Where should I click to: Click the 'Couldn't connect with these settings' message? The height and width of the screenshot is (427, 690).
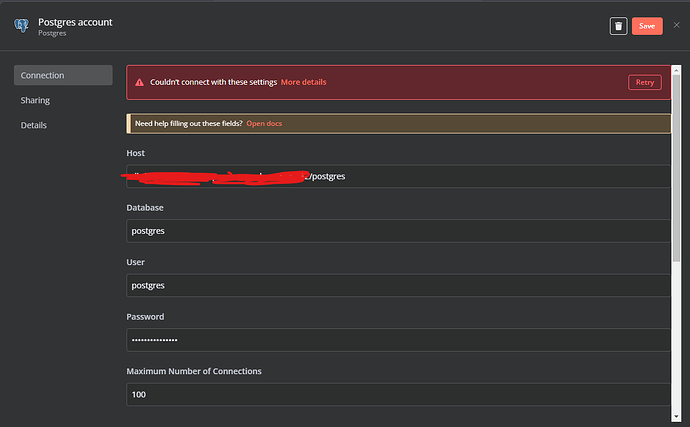213,82
